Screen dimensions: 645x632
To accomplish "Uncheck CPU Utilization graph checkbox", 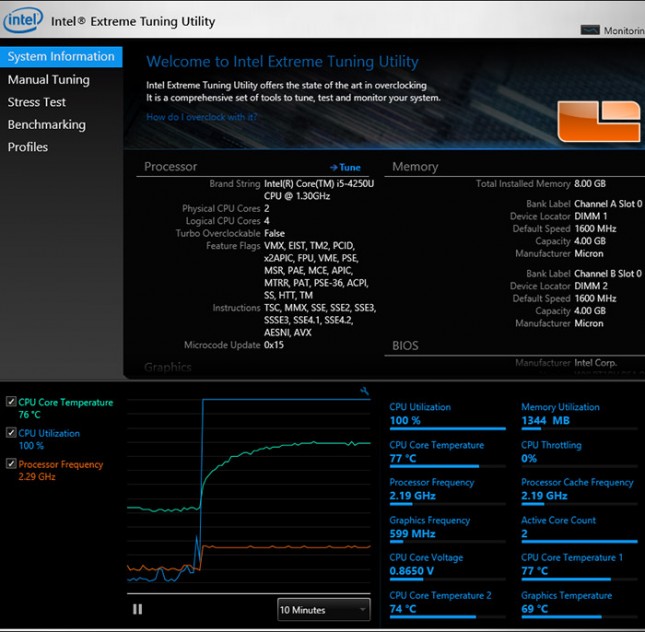I will [x=11, y=432].
